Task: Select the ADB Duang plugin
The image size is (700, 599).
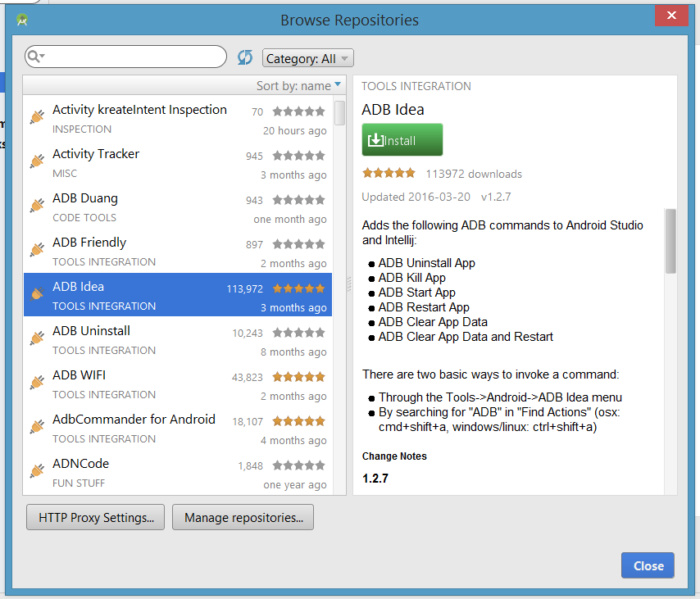Action: [178, 207]
